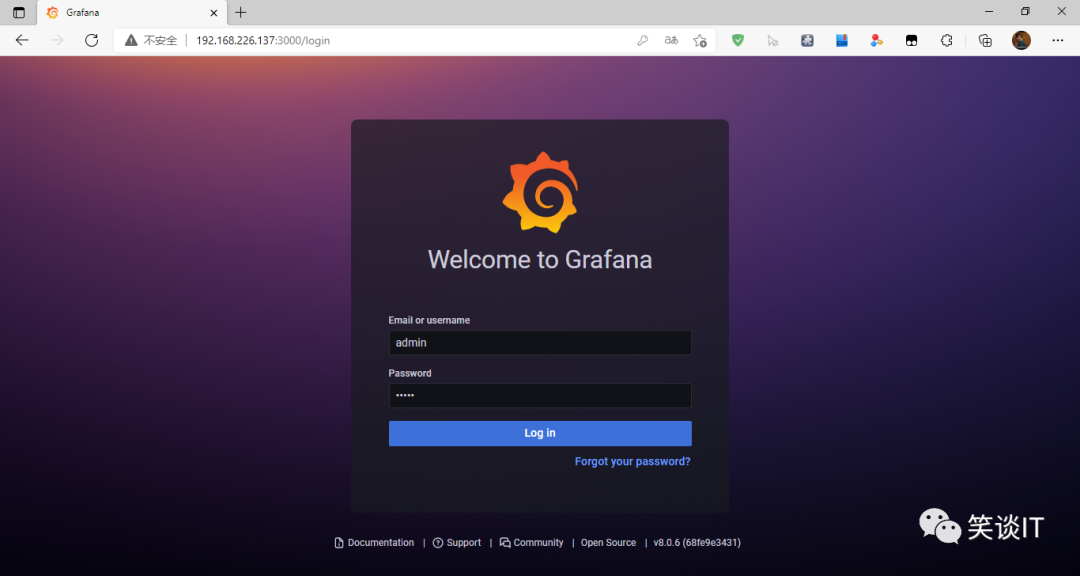This screenshot has height=576, width=1080.
Task: Open a new browser tab
Action: 240,12
